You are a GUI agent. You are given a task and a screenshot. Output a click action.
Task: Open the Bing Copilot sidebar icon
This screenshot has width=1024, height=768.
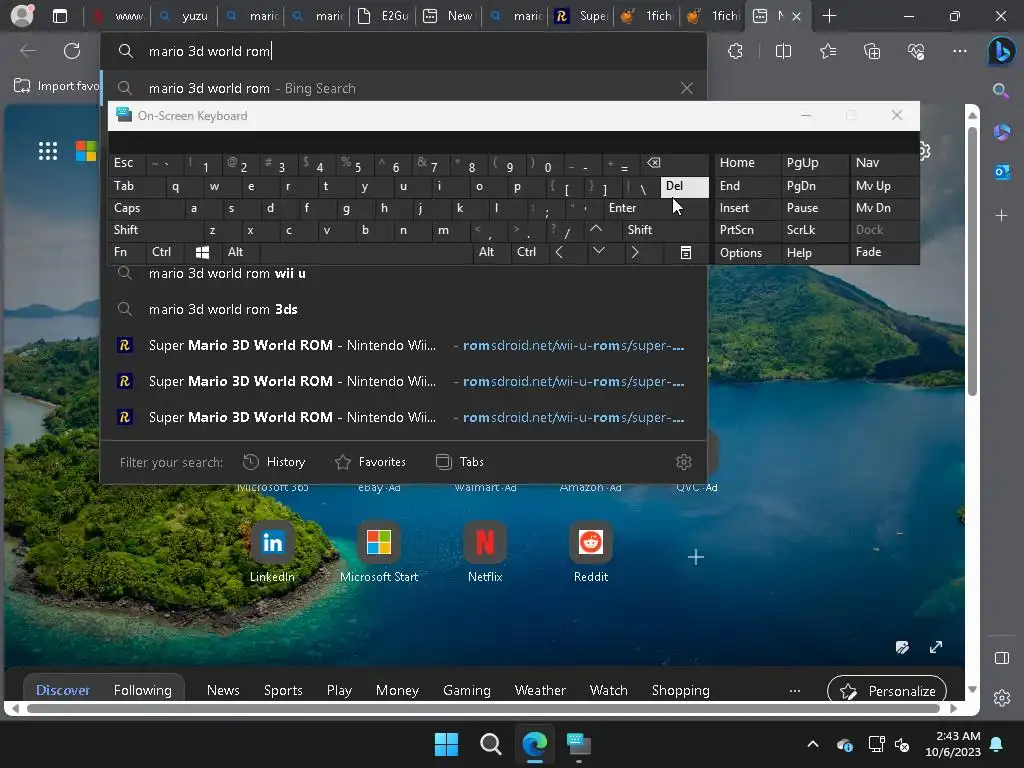coord(1002,51)
